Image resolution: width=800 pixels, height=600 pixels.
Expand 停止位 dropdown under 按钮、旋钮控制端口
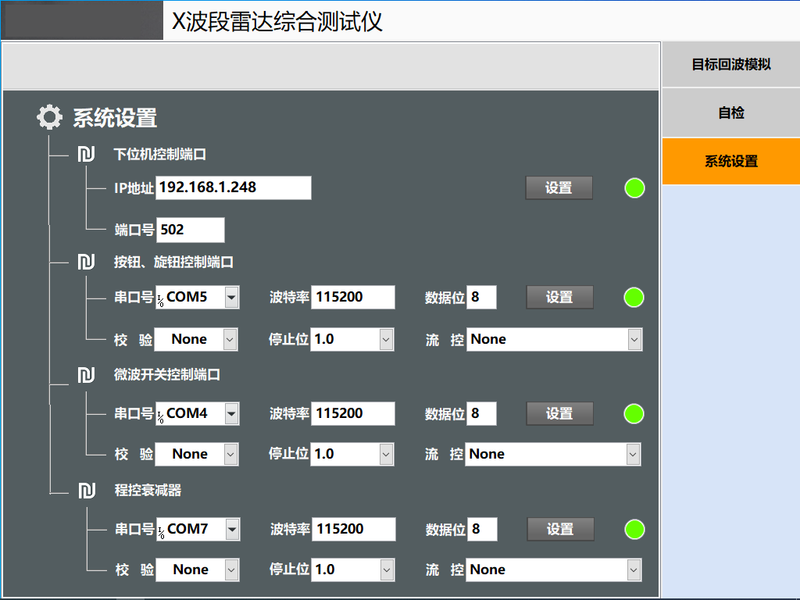tap(386, 339)
